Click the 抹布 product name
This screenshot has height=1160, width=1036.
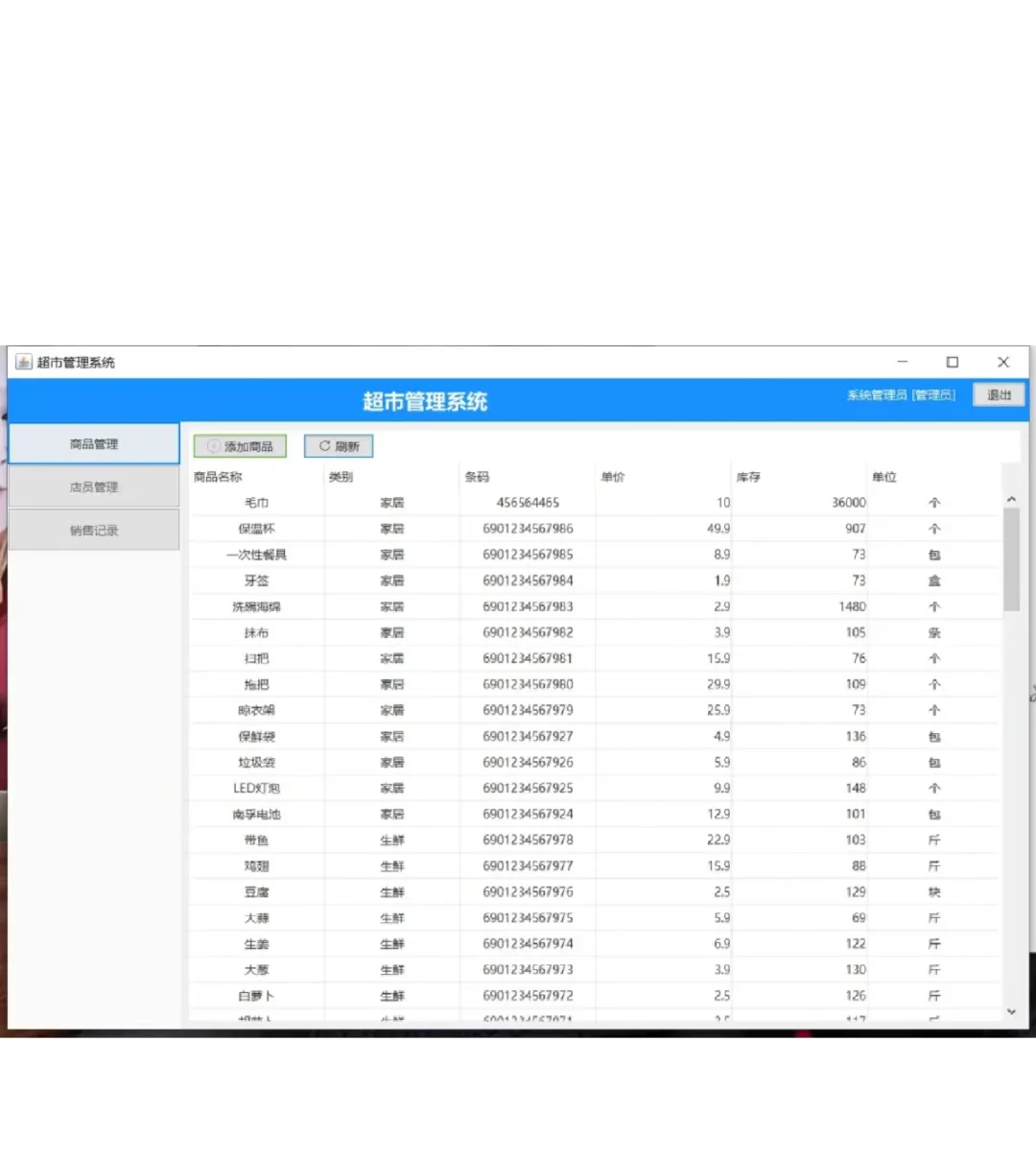click(257, 632)
